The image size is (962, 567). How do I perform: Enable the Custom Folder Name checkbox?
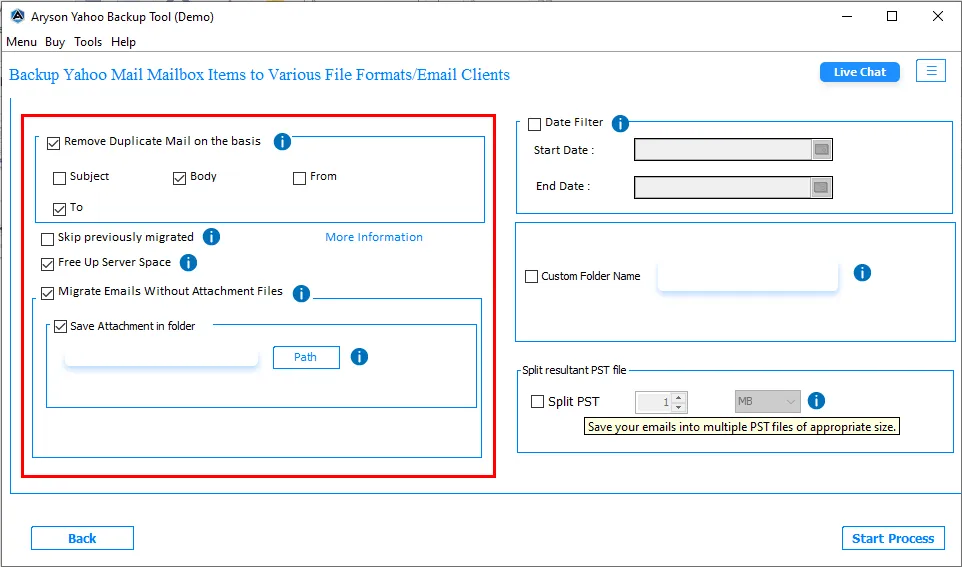click(531, 276)
